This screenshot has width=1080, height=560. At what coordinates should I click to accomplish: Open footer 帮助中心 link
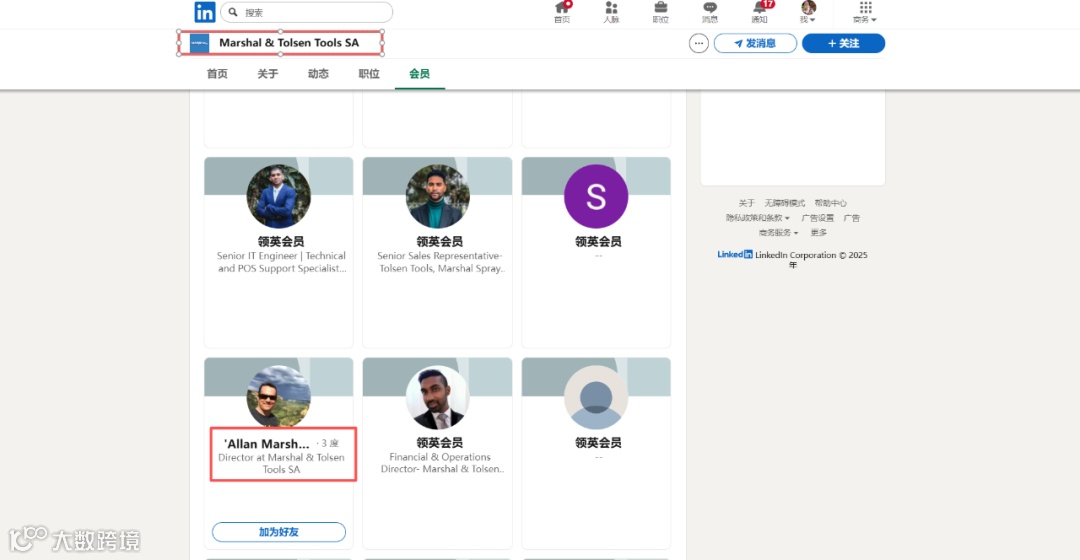pos(831,203)
